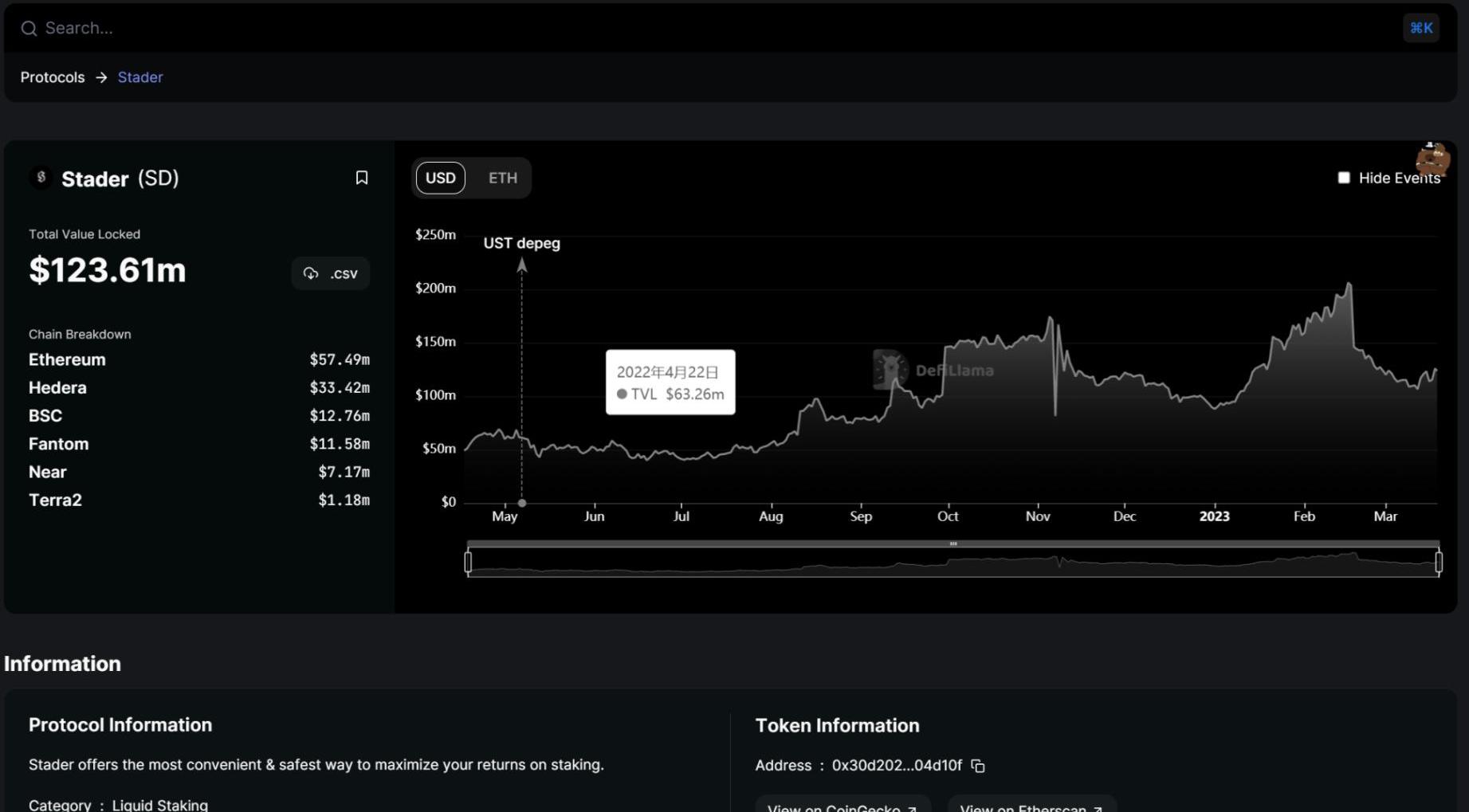Screen dimensions: 1469x812
Task: Click the llama avatar in the chart corner
Action: pos(1432,159)
